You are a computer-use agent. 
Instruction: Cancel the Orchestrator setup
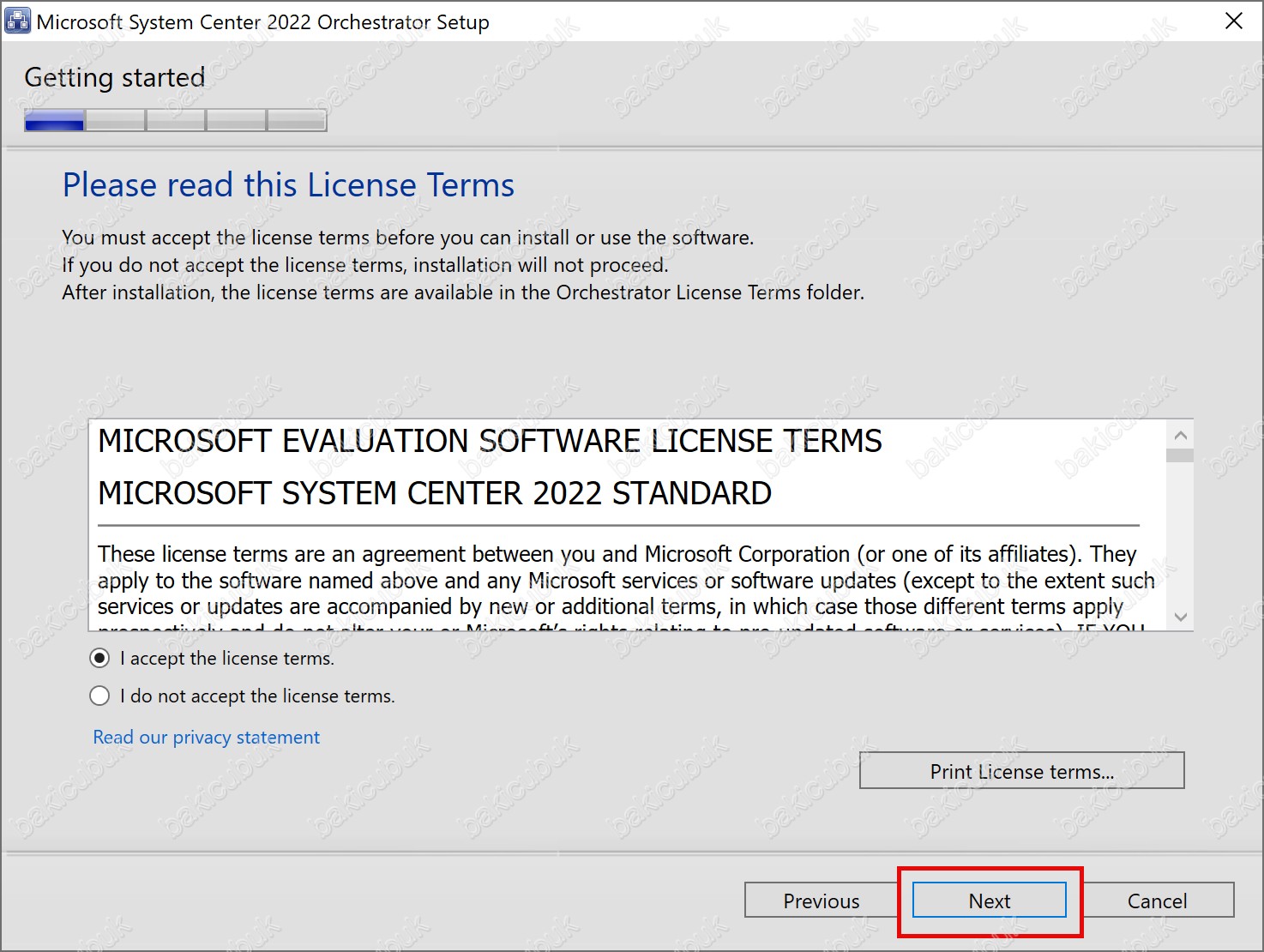1157,901
